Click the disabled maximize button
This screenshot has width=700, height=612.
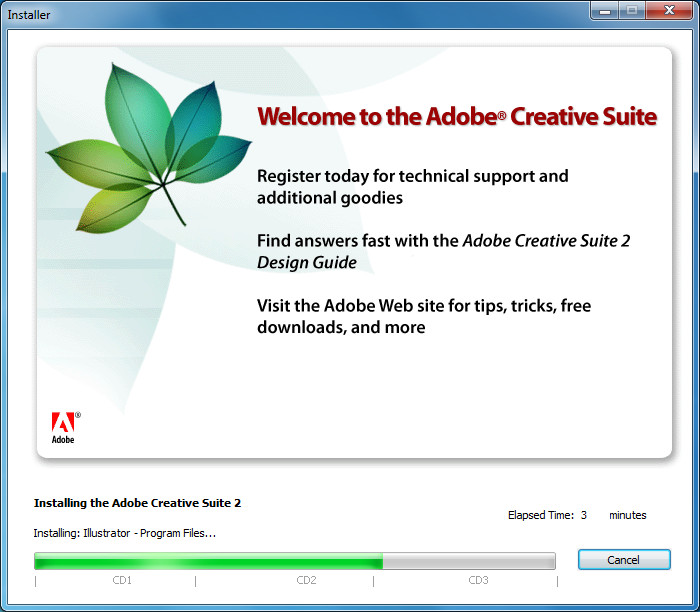(x=632, y=10)
